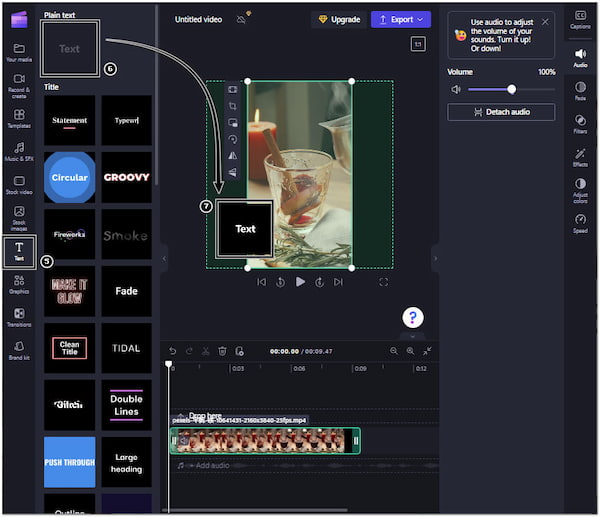Choose the Statement title style
The height and width of the screenshot is (517, 600).
click(x=69, y=120)
